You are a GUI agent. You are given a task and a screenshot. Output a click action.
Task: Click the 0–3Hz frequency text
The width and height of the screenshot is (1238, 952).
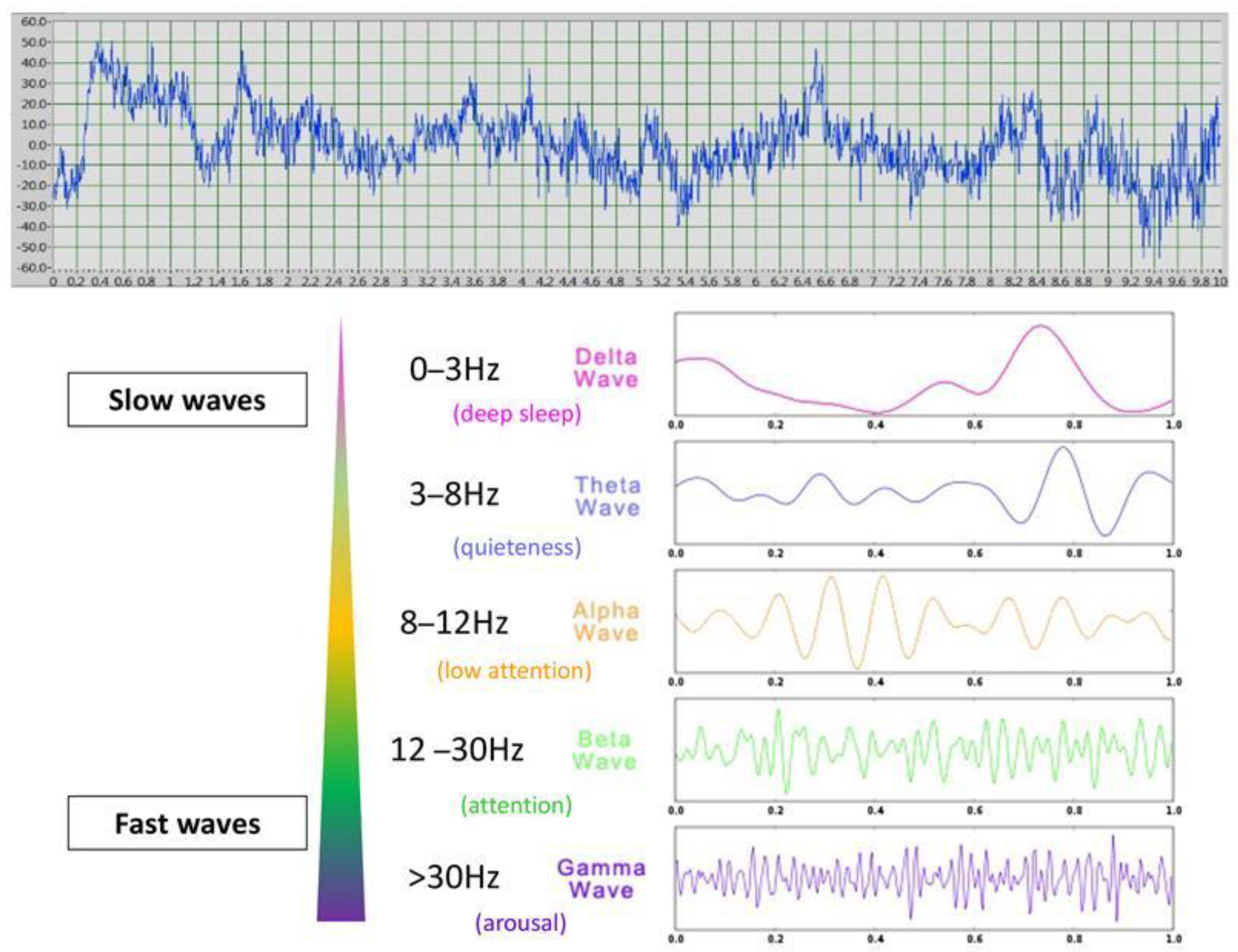(x=454, y=369)
